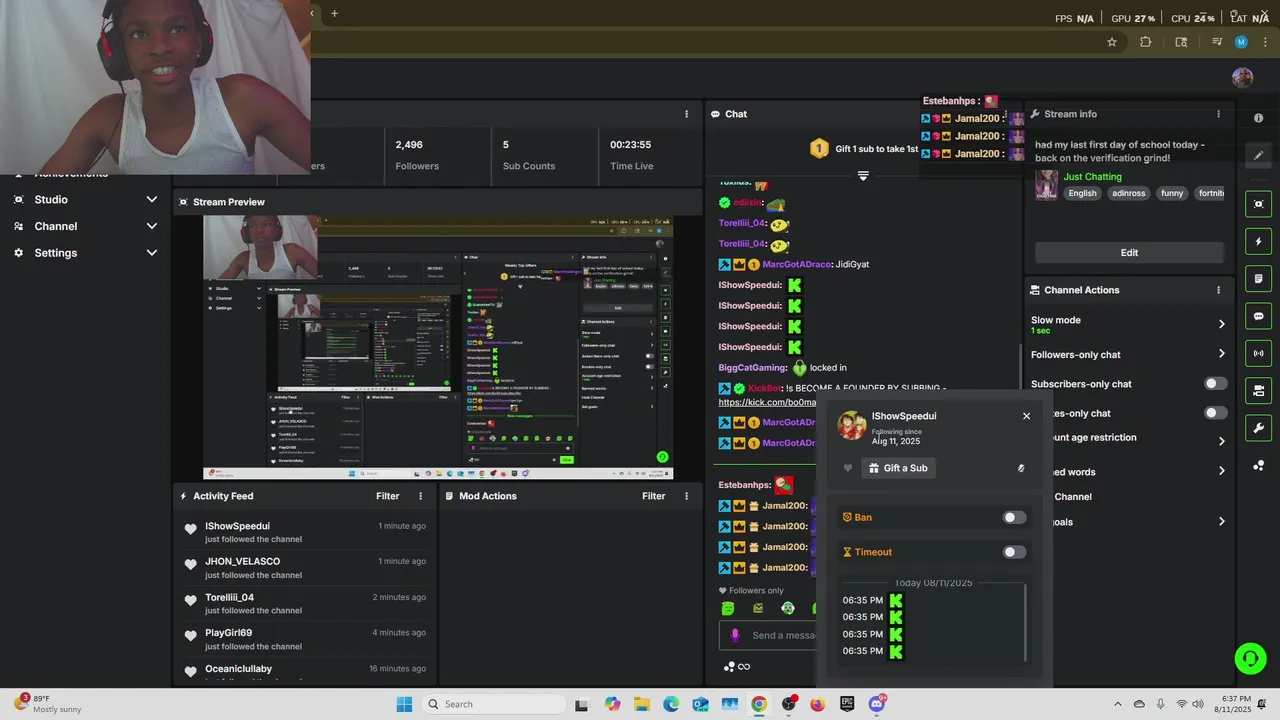
Task: Click the purple microphone in chat input
Action: [735, 635]
